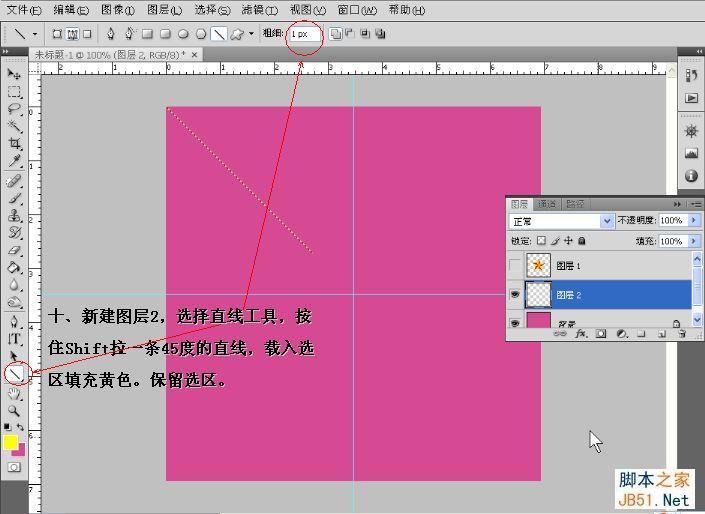The width and height of the screenshot is (705, 514).
Task: Select the Blur tool
Action: pos(14,285)
